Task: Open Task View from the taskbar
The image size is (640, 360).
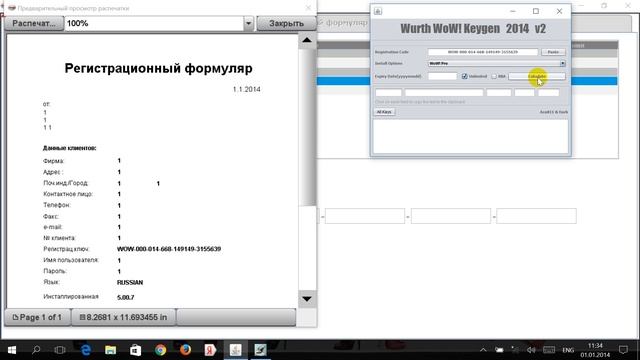Action: [x=60, y=350]
